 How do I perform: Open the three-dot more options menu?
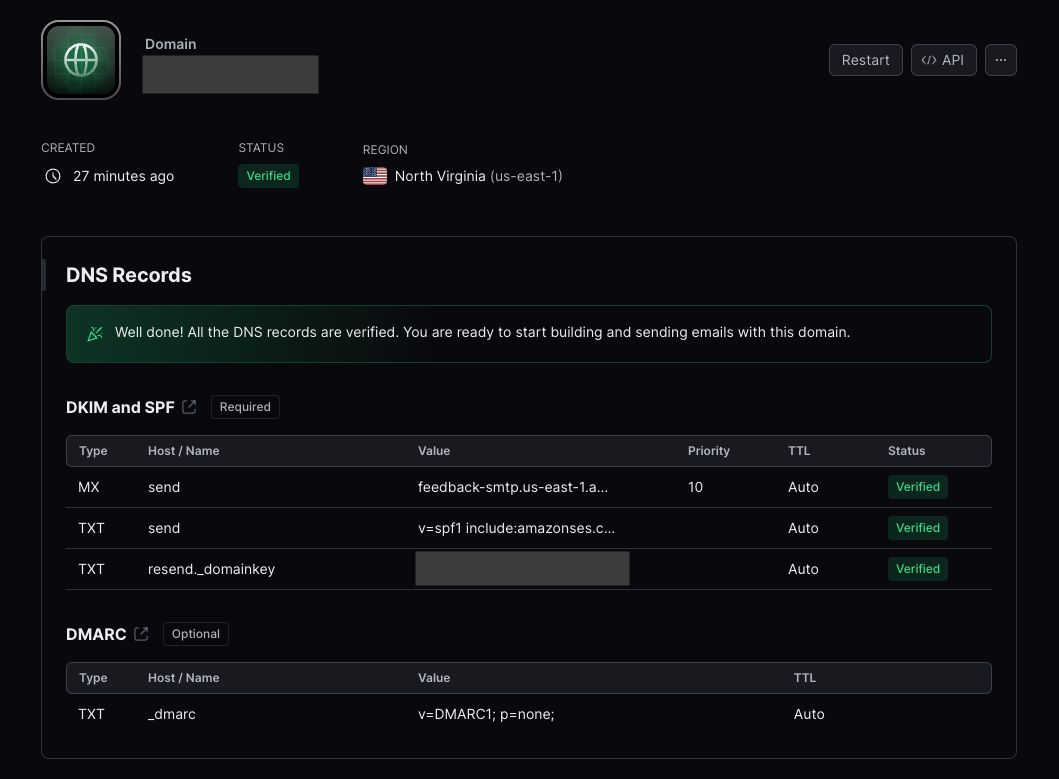pos(1001,60)
